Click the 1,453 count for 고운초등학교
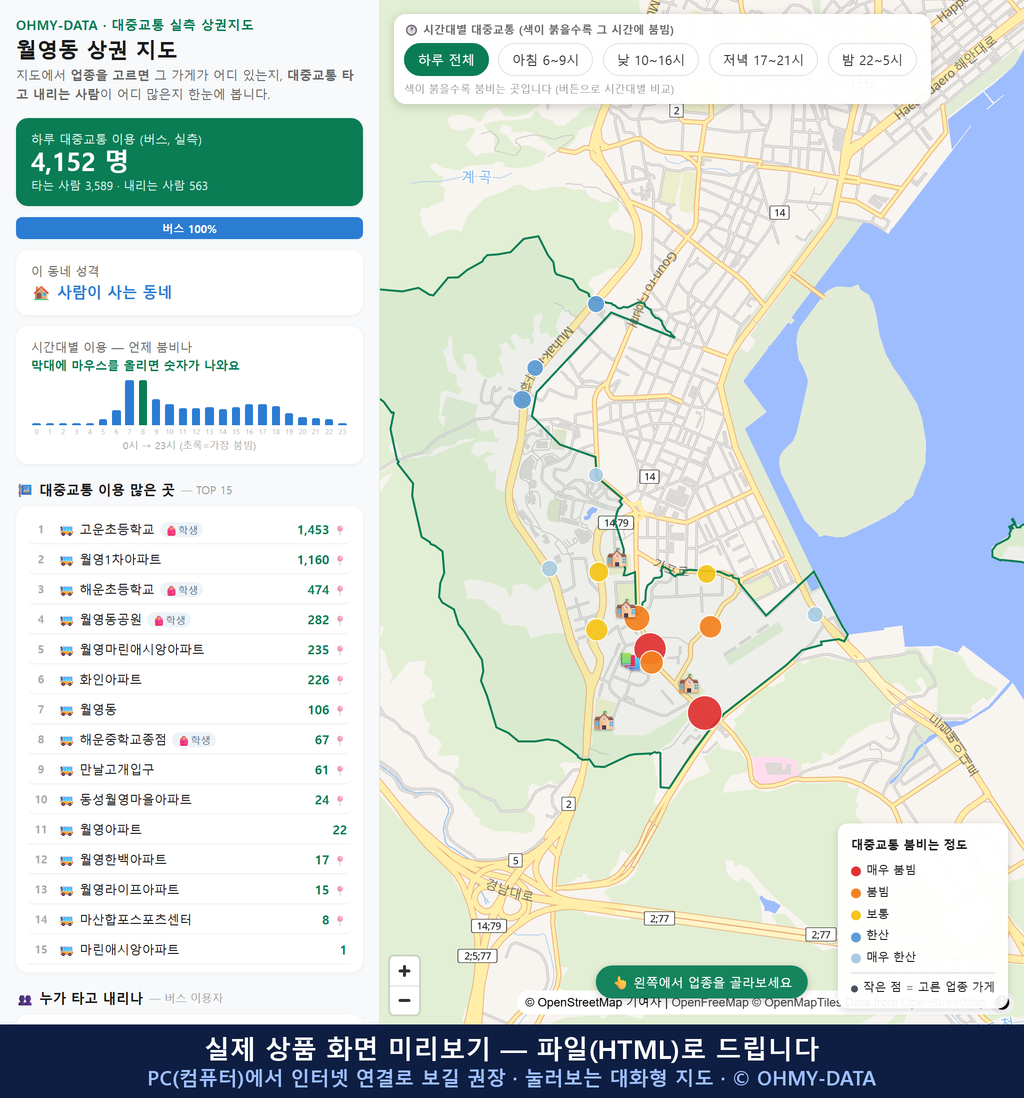The image size is (1024, 1098). [313, 530]
